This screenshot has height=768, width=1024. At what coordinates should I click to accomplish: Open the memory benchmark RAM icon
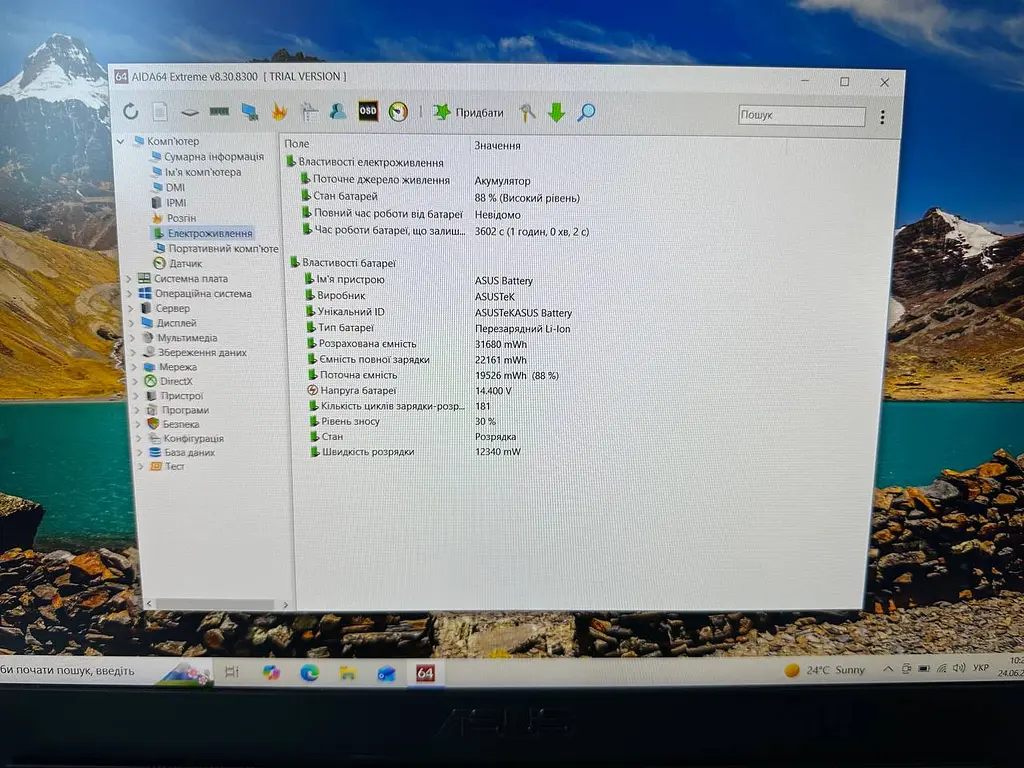(x=219, y=112)
